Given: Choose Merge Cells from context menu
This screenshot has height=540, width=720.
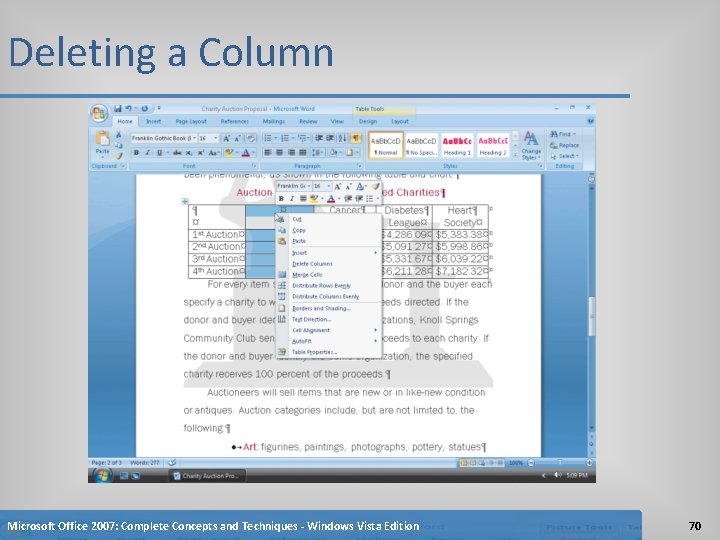Looking at the screenshot, I should (x=329, y=275).
